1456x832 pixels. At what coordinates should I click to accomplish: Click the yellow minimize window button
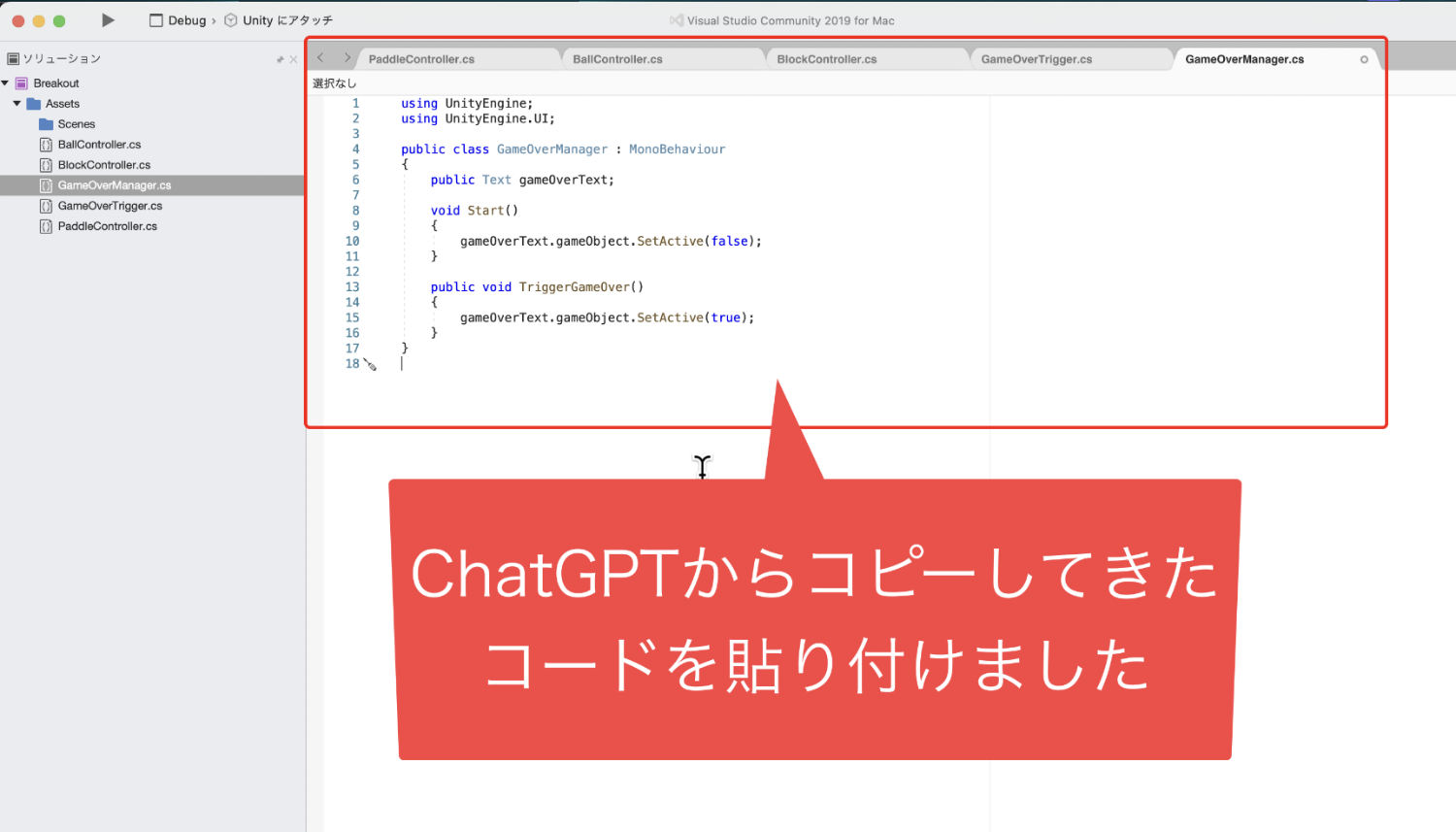coord(39,20)
